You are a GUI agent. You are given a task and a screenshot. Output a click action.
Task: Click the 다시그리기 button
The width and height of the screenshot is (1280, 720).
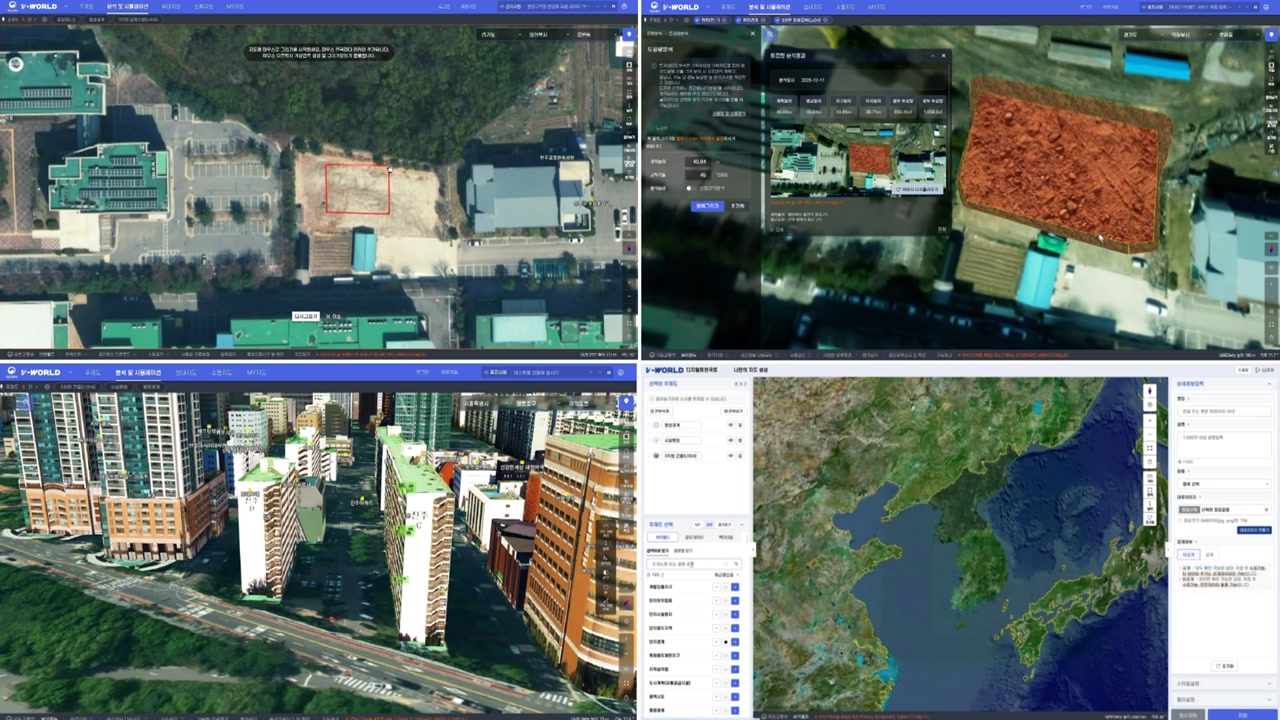coord(304,316)
